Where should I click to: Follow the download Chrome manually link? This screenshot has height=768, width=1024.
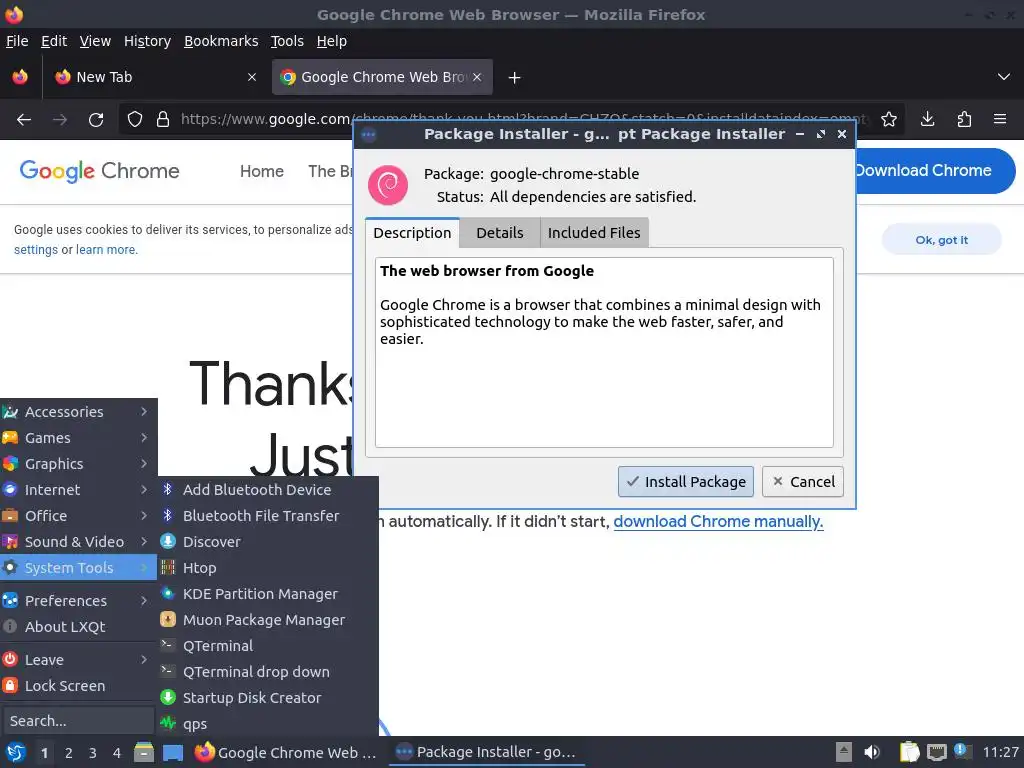click(x=718, y=522)
